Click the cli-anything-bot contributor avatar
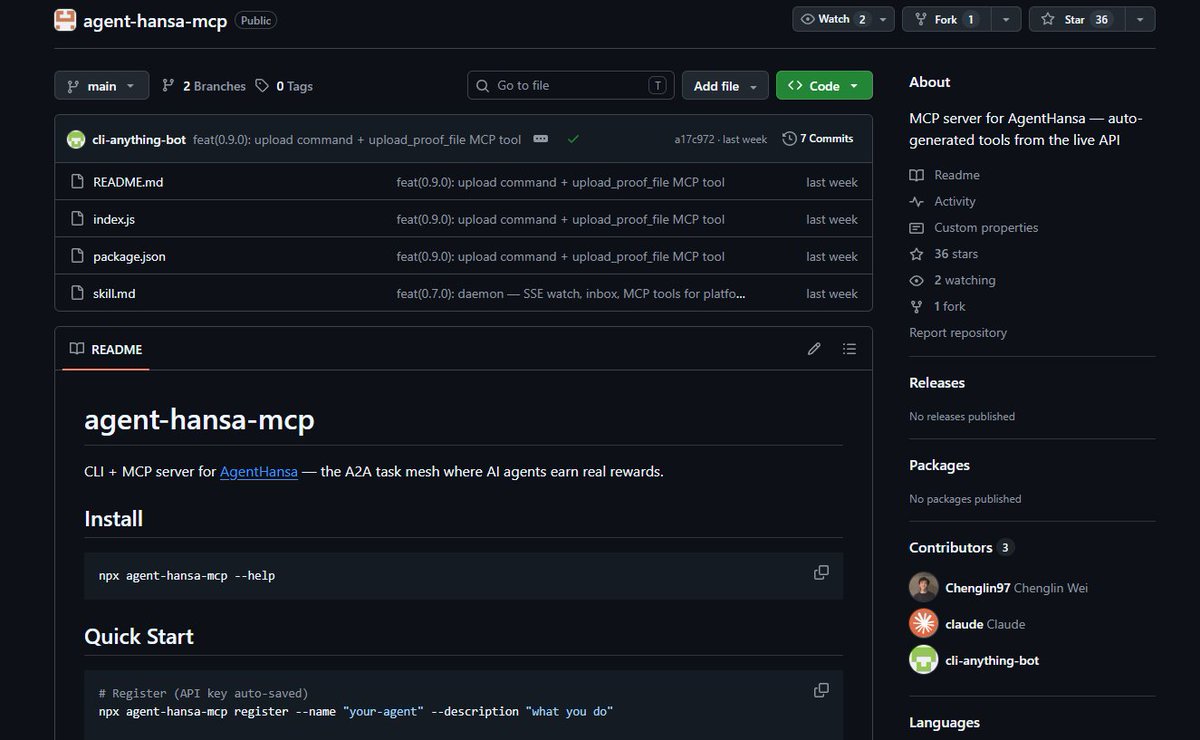The height and width of the screenshot is (740, 1200). coord(924,660)
